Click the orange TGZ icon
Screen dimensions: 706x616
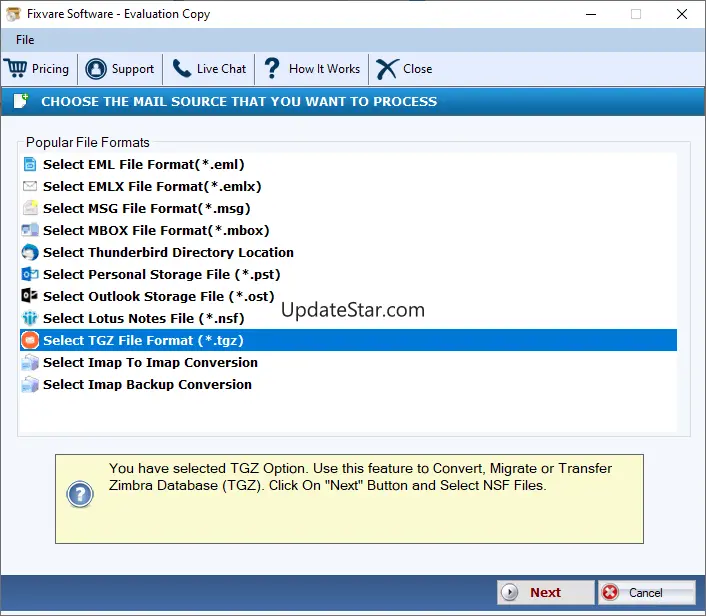(x=30, y=340)
